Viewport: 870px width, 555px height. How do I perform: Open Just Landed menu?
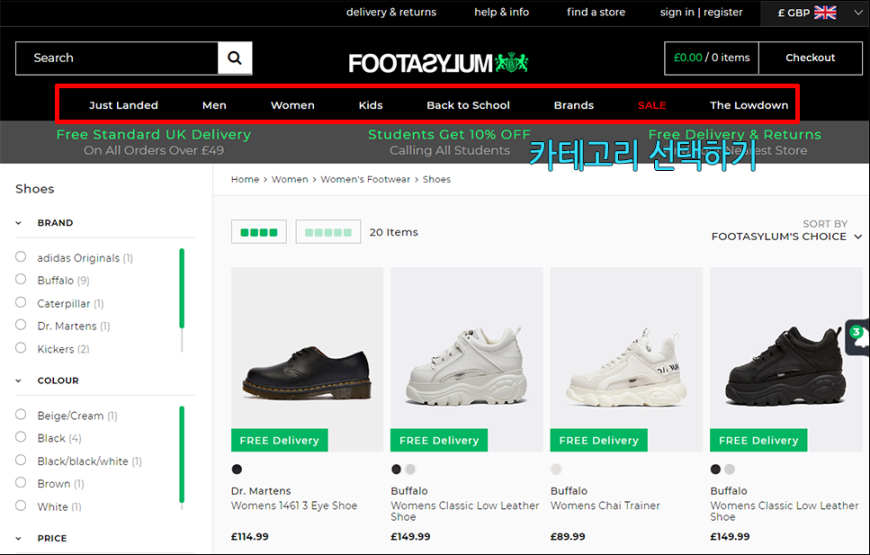coord(124,105)
